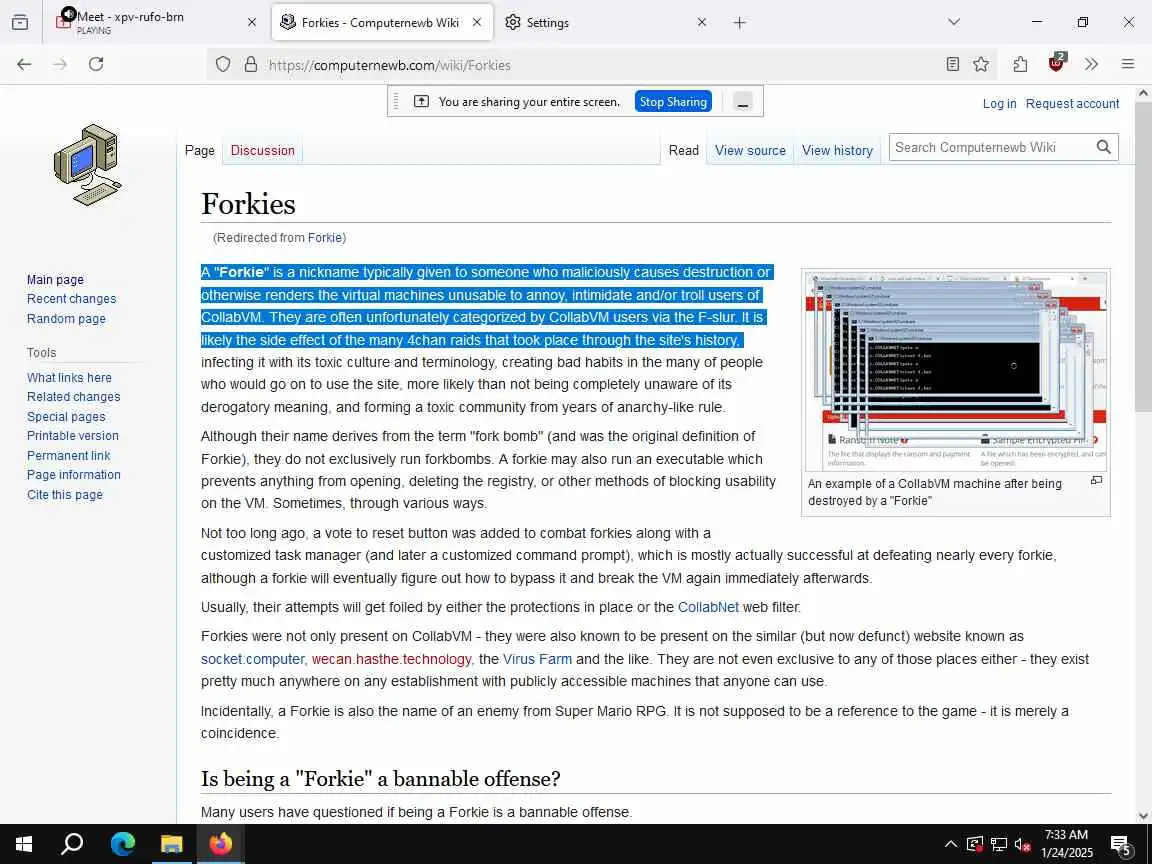Open the View source tab
Viewport: 1152px width, 864px height.
pyautogui.click(x=750, y=151)
